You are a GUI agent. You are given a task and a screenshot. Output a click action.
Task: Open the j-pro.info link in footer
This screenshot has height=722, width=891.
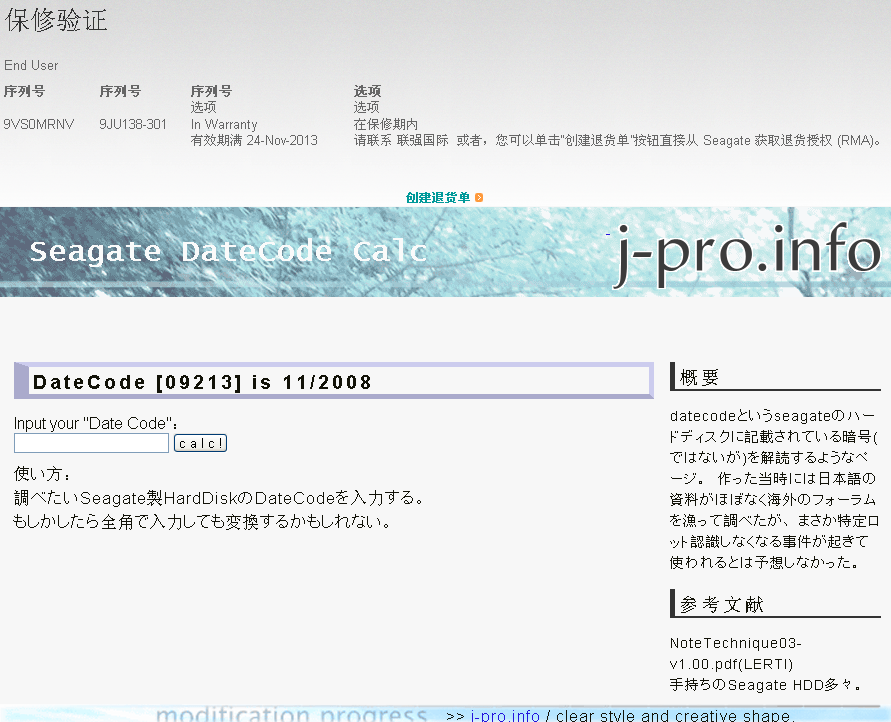pos(505,716)
